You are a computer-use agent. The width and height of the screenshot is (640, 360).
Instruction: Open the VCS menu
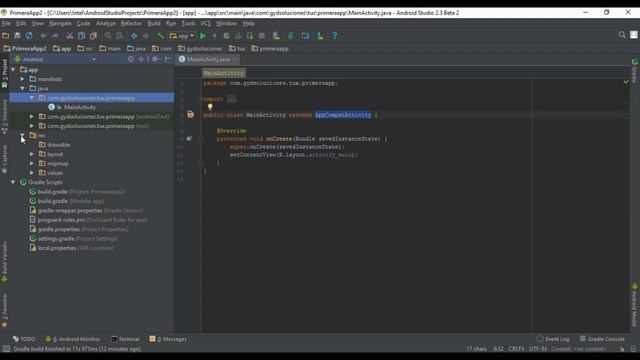click(206, 23)
